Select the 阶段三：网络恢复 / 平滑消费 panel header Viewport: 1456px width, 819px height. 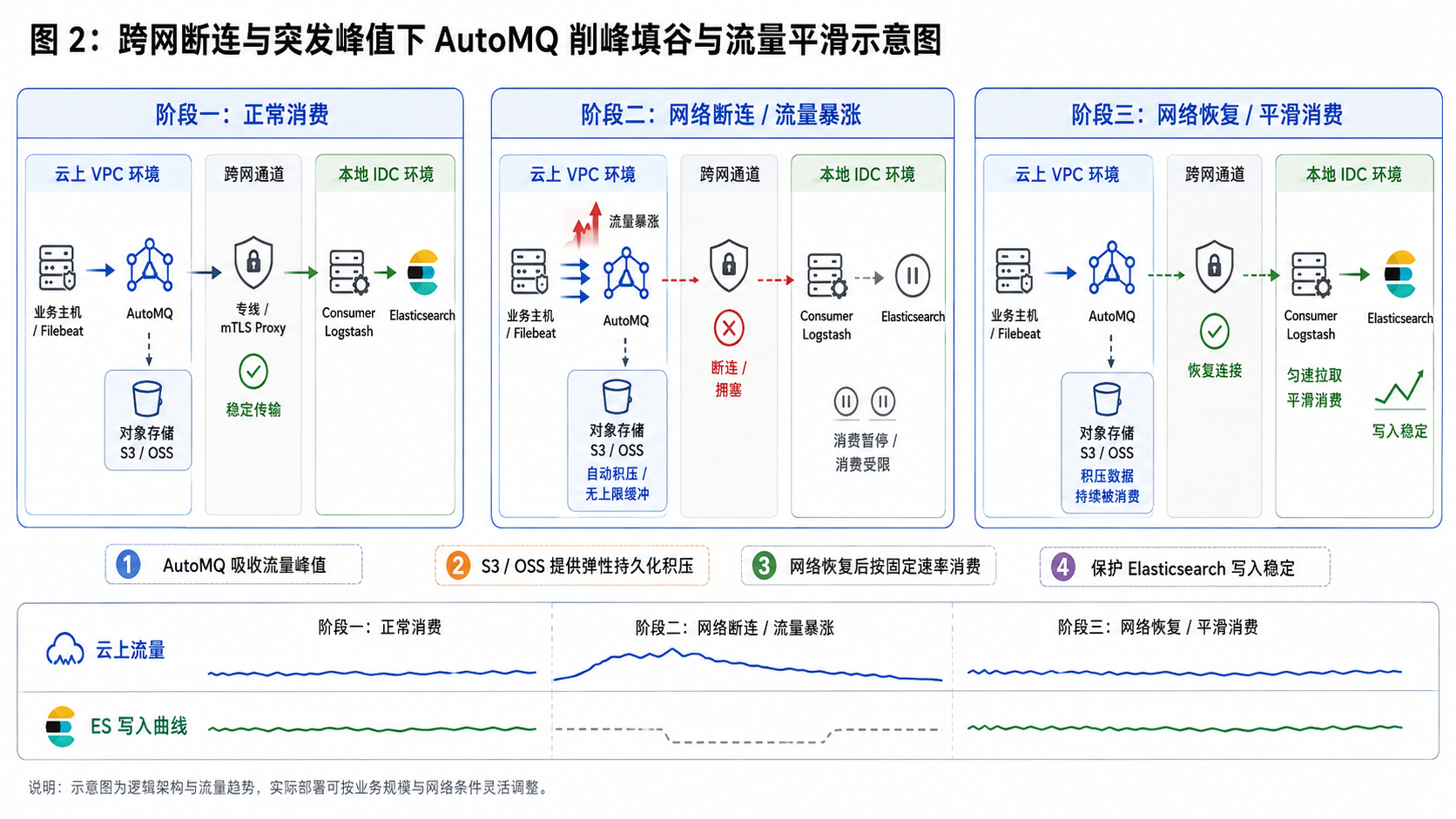1208,114
